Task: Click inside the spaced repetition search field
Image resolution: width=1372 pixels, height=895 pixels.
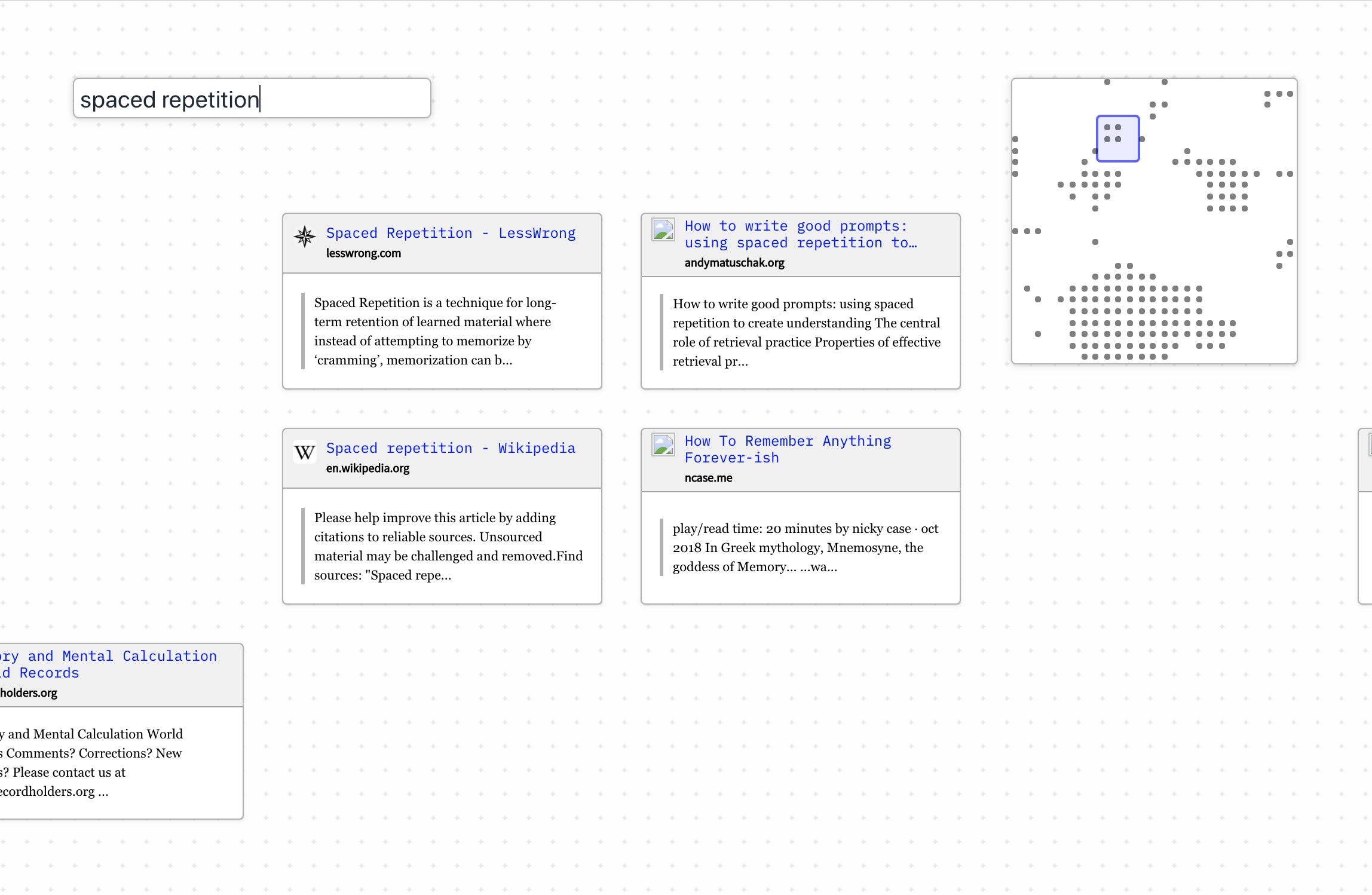Action: (x=251, y=99)
